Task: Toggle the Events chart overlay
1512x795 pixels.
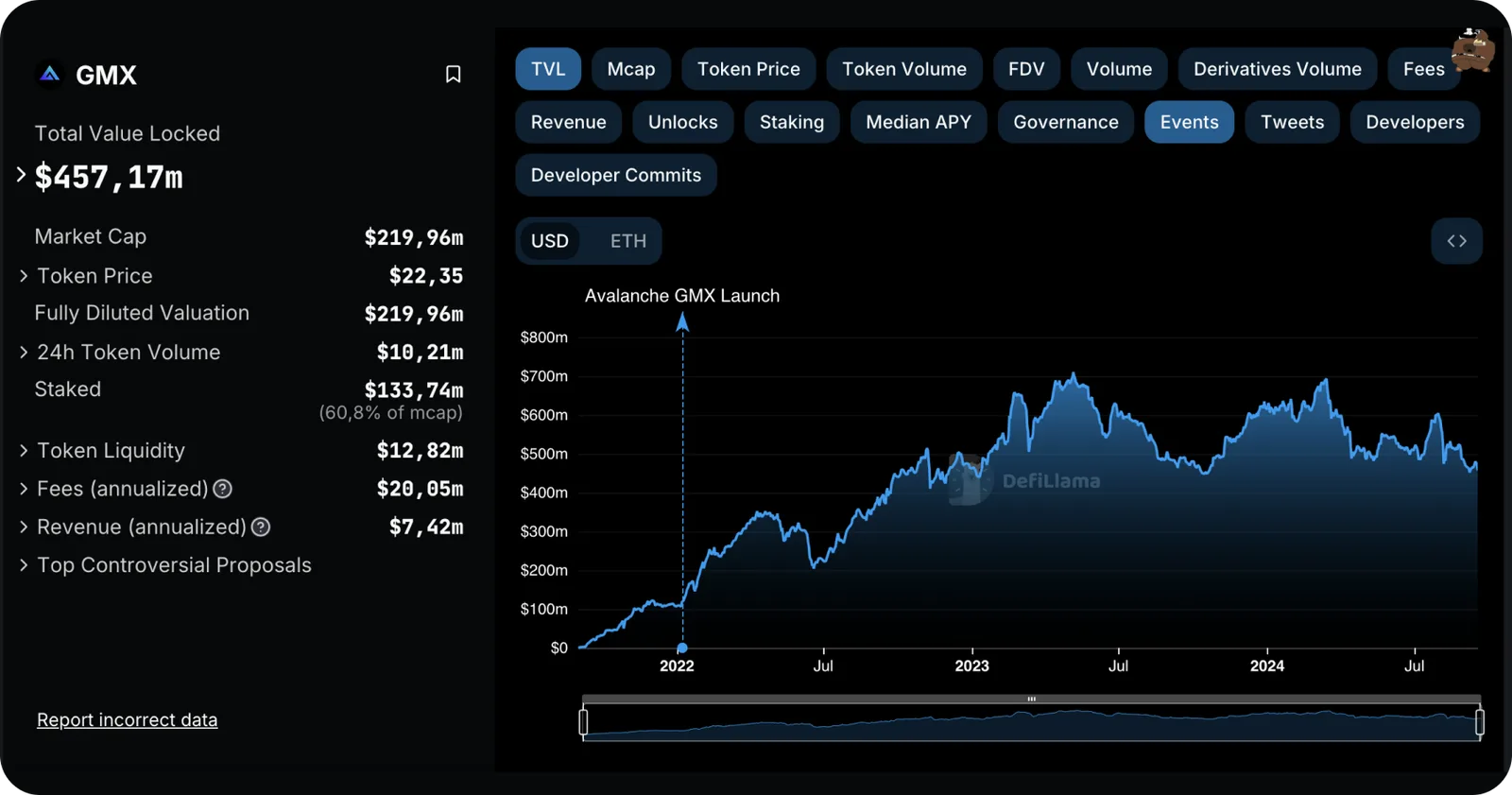Action: click(x=1189, y=122)
